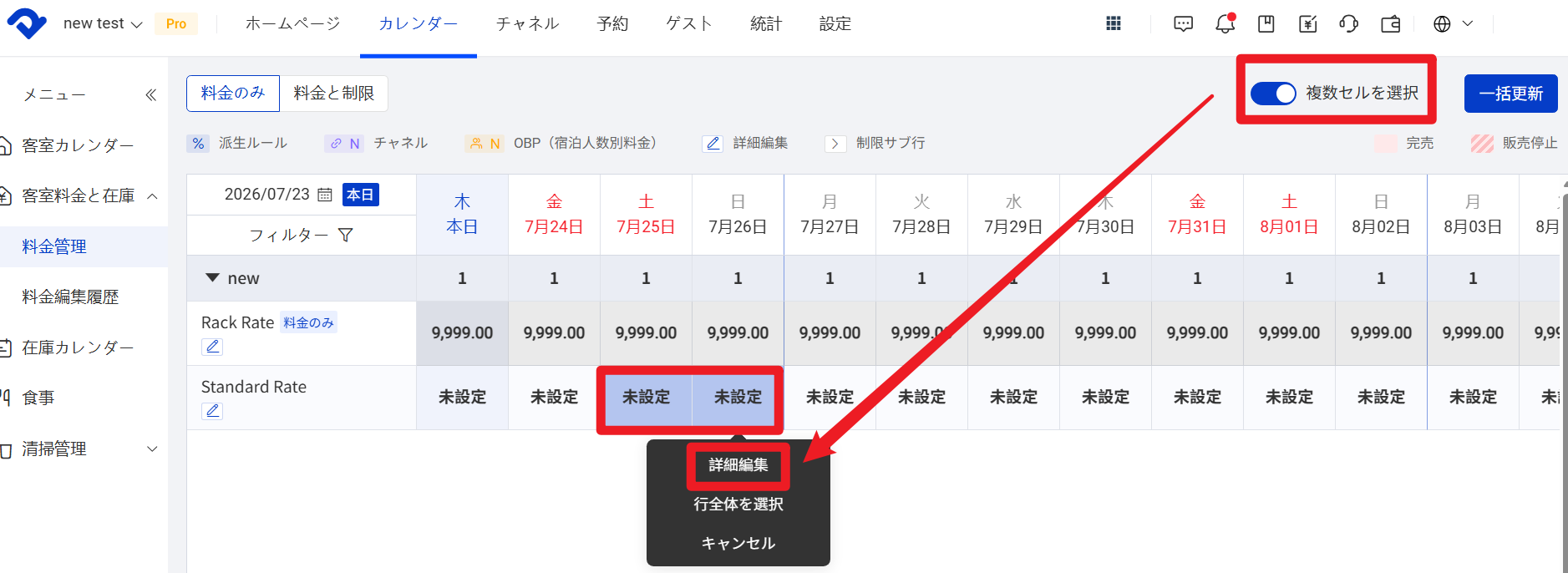Choose 詳細編集 in the popup menu
The height and width of the screenshot is (573, 1568).
coord(738,465)
